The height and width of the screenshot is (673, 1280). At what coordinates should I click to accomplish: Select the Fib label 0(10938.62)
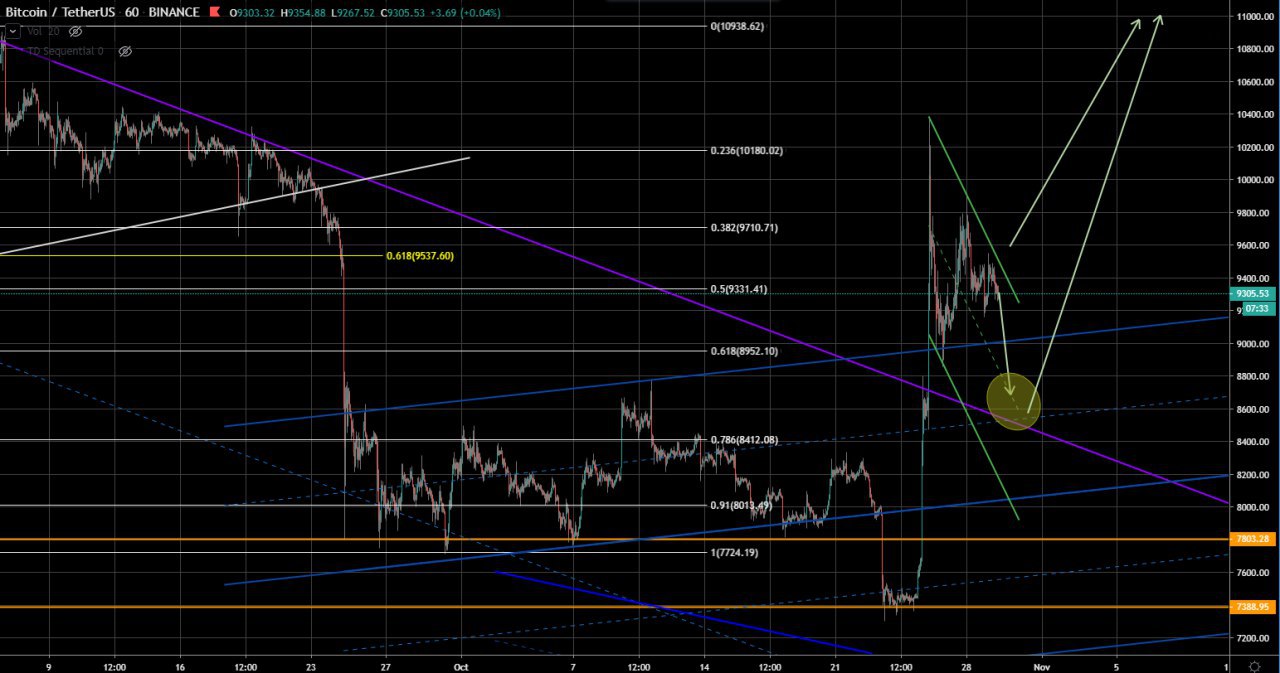737,27
